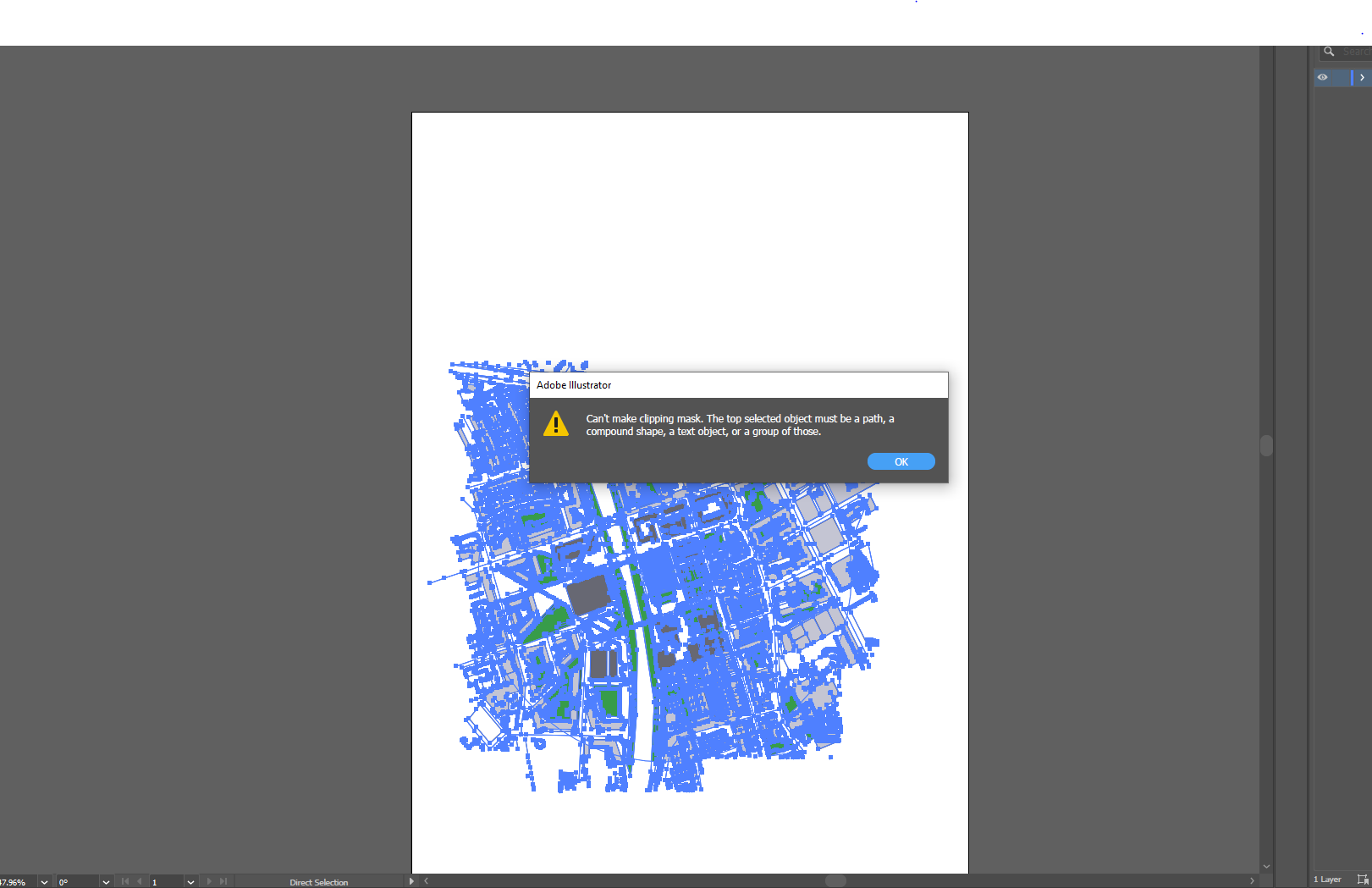This screenshot has width=1372, height=888.
Task: Open the zoom percentage dropdown
Action: pos(43,881)
